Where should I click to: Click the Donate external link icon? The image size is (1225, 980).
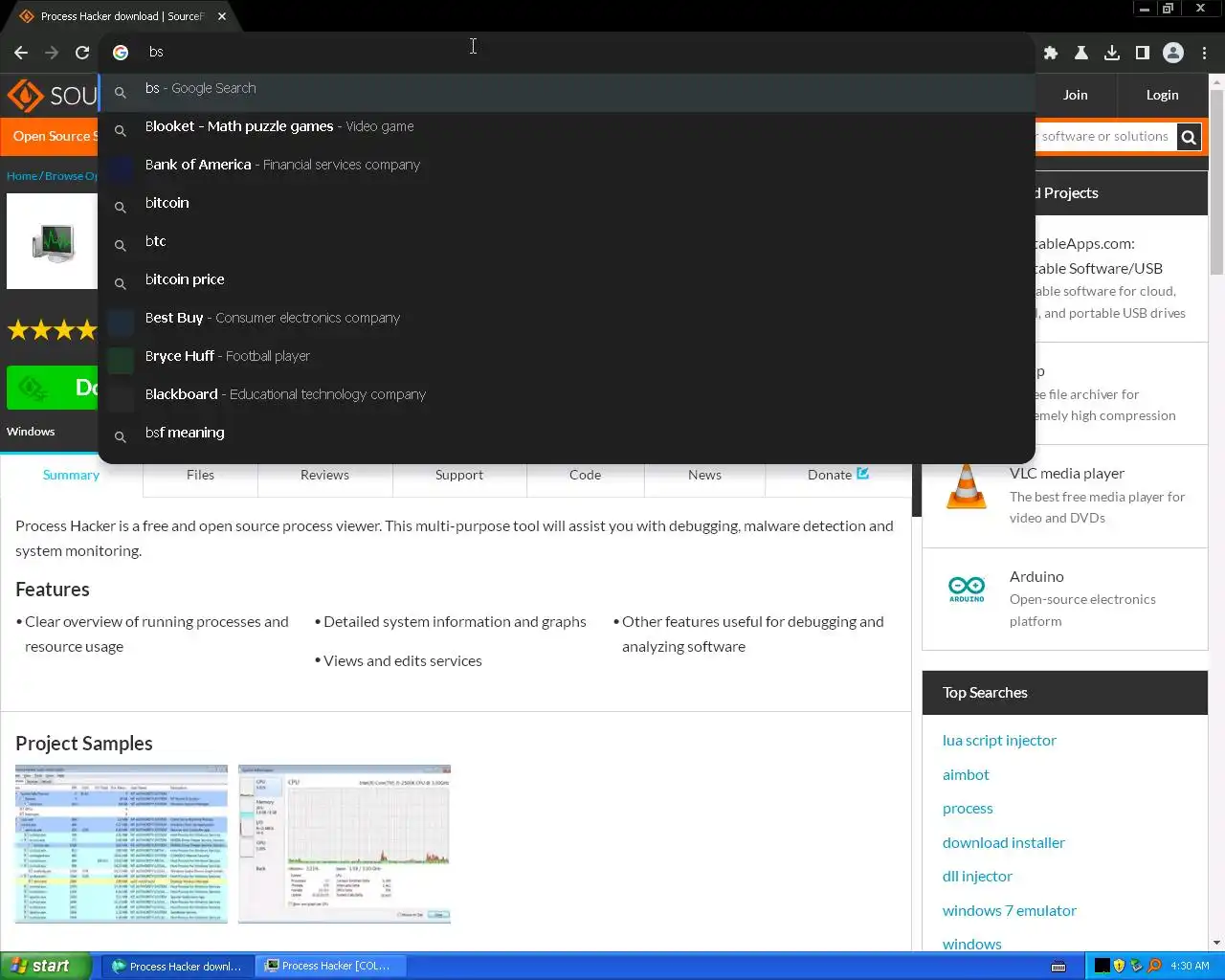coord(863,473)
